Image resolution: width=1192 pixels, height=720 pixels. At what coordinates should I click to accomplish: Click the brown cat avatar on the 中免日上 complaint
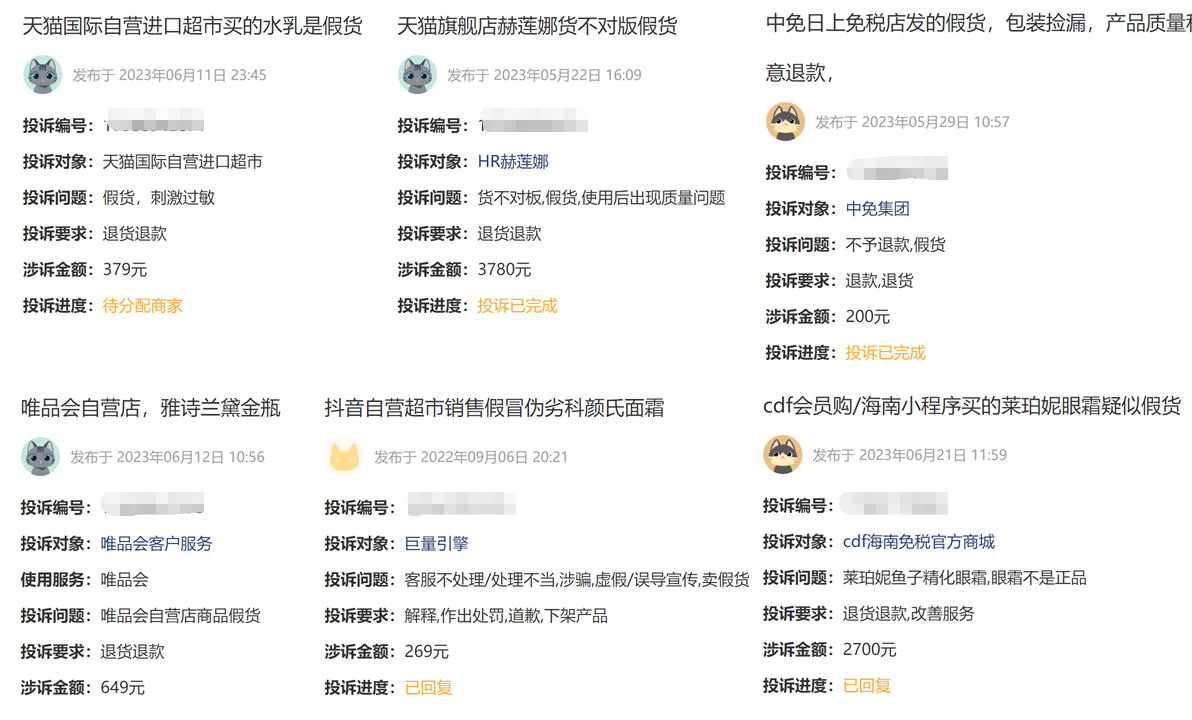[785, 122]
